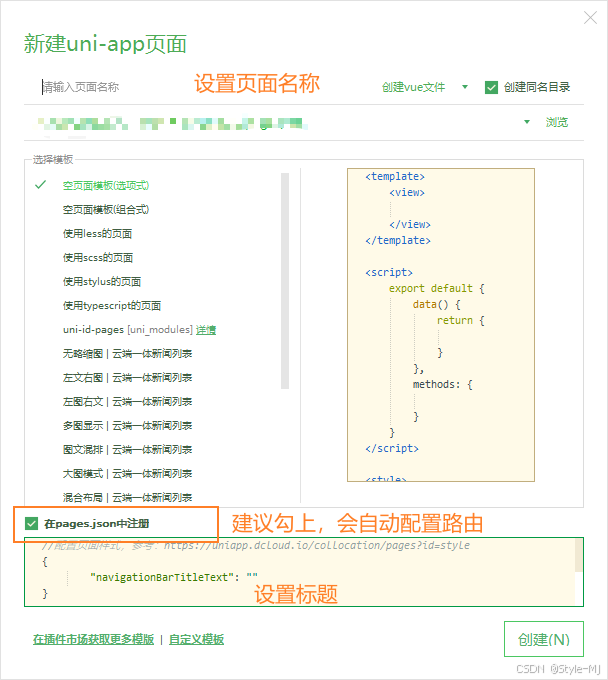608x680 pixels.
Task: Select 左图右文 | 云端一体新闻列表 template
Action: pyautogui.click(x=127, y=402)
